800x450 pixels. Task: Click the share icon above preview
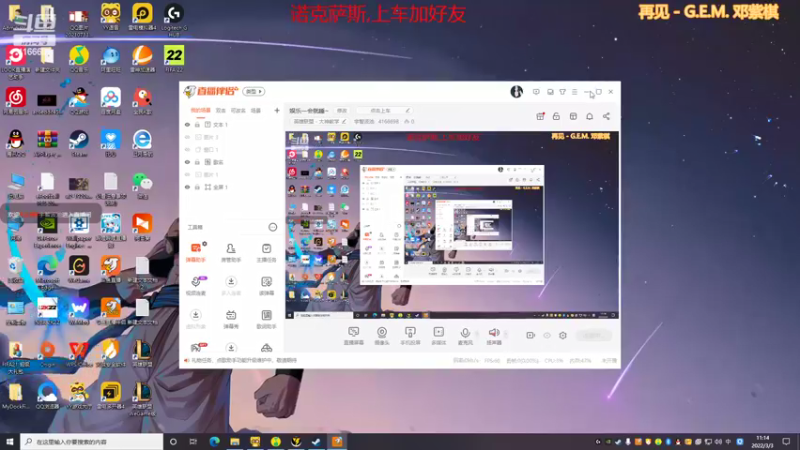click(x=606, y=116)
